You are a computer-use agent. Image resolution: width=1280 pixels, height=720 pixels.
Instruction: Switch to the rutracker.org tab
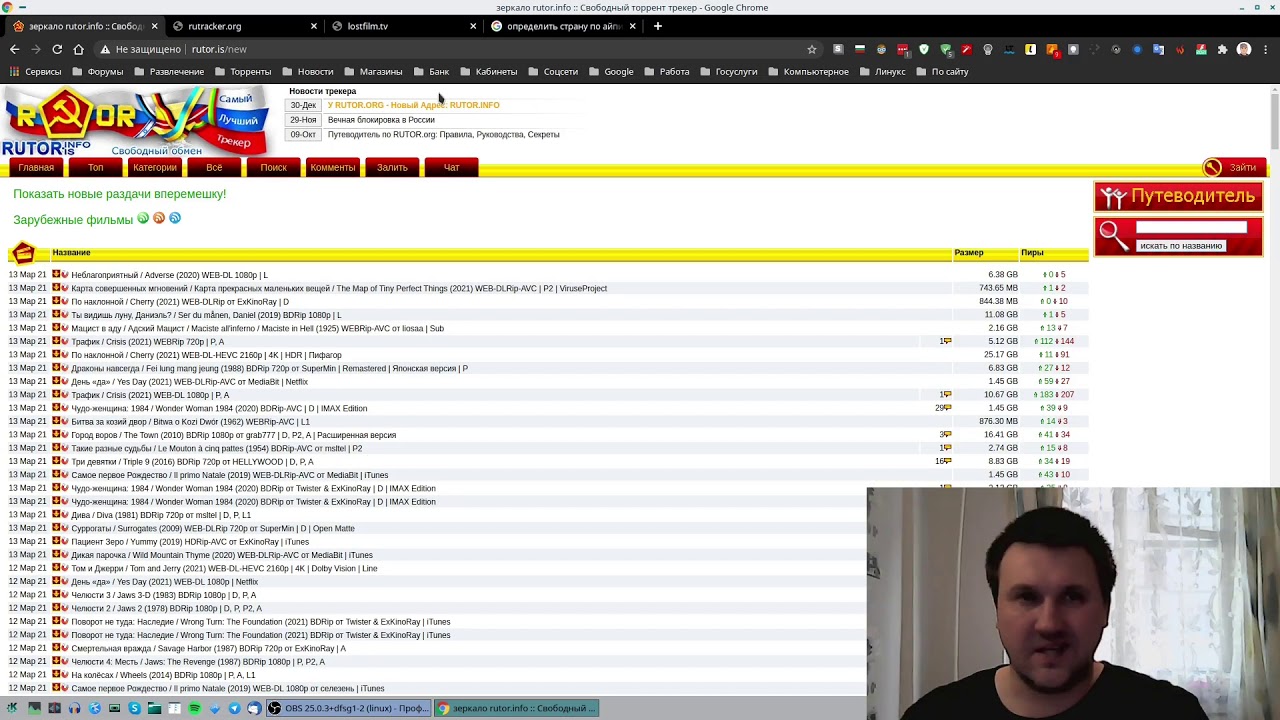(x=214, y=26)
